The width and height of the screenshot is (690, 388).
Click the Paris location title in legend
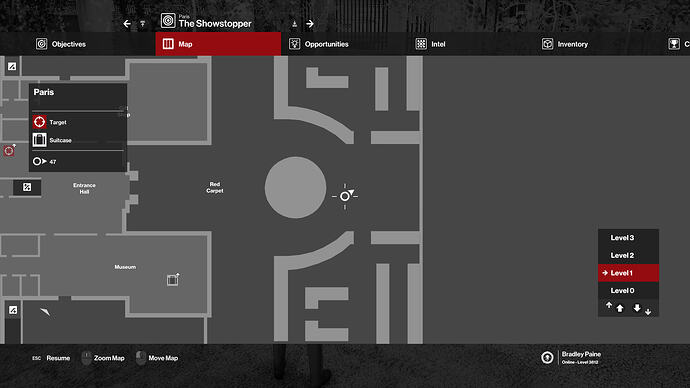tap(44, 92)
